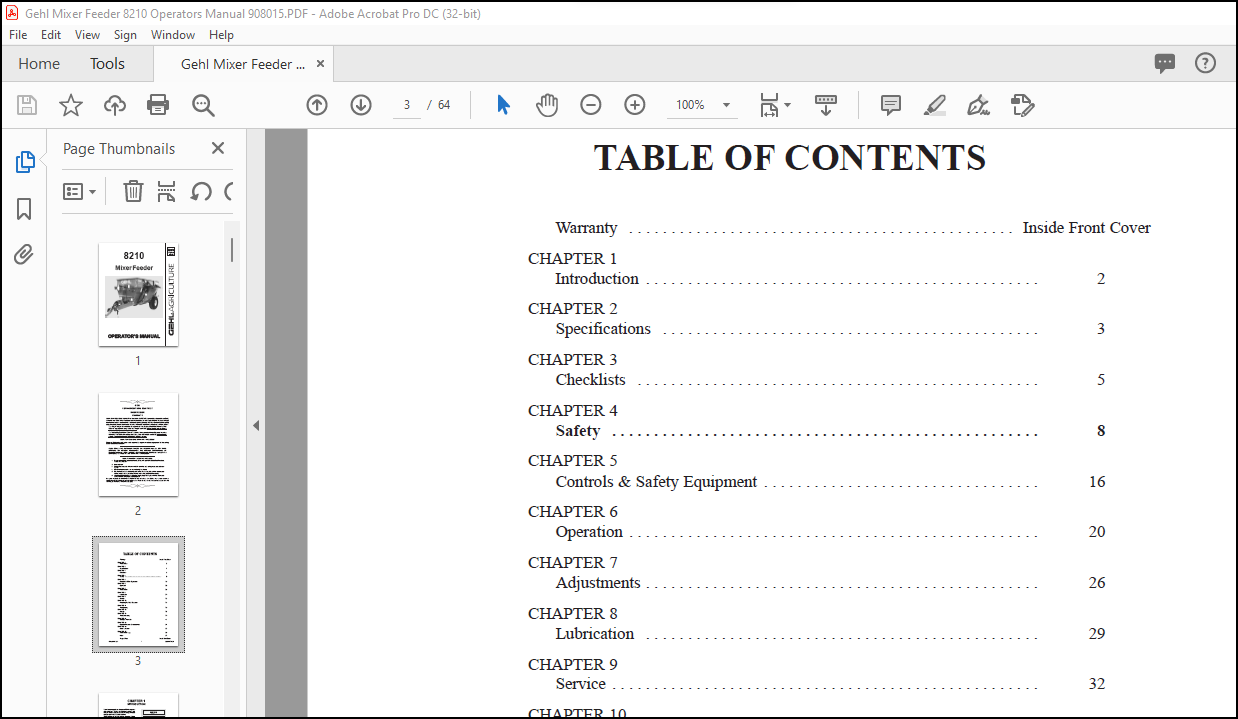
Task: Activate the selection arrow tool
Action: tap(503, 105)
